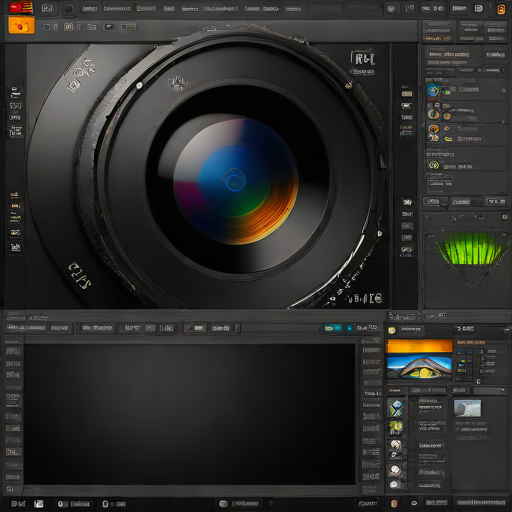This screenshot has height=512, width=512.
Task: Open the first menu item in top menu bar
Action: coord(90,9)
